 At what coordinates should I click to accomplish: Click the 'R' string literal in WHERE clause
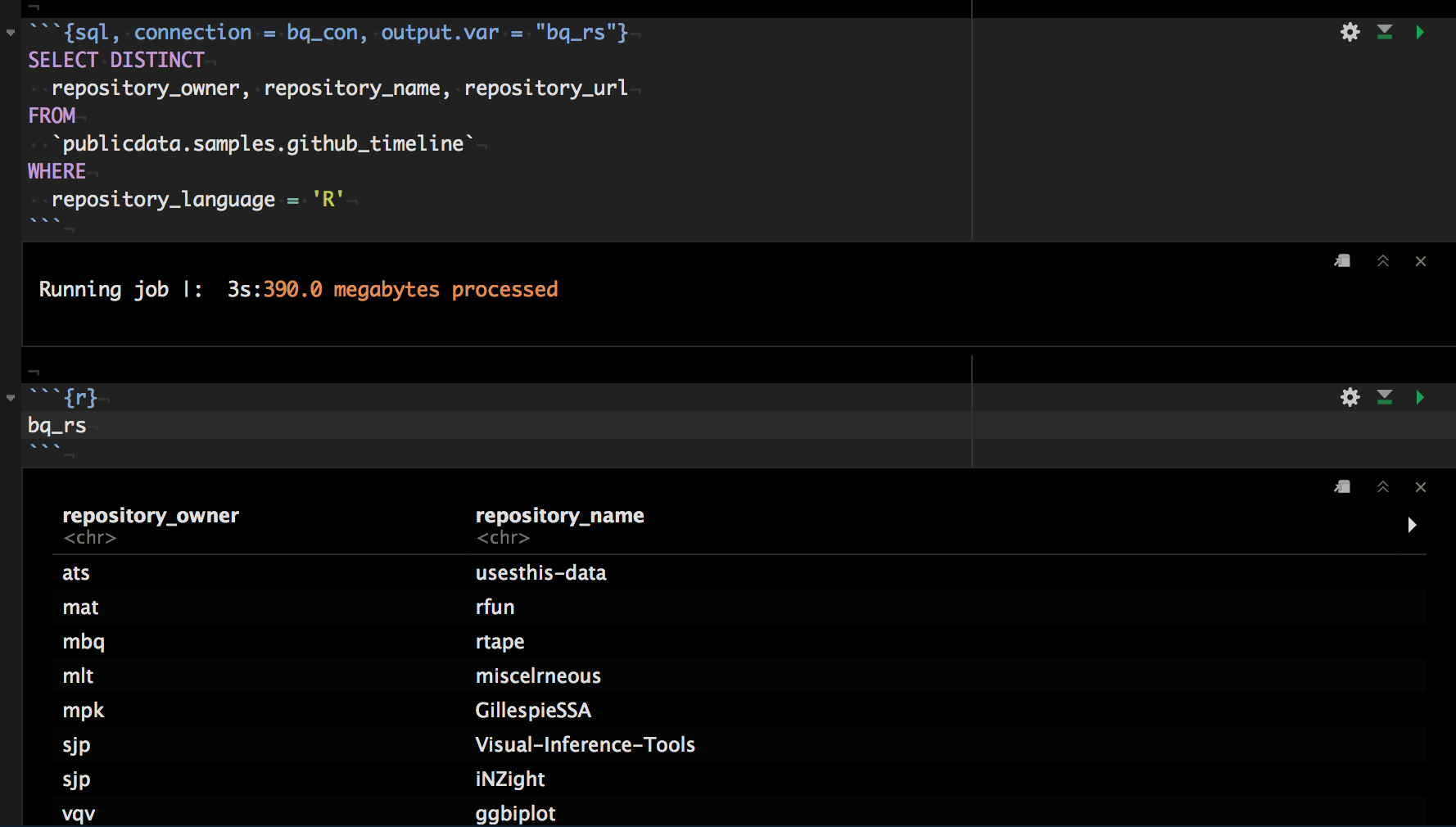click(328, 199)
